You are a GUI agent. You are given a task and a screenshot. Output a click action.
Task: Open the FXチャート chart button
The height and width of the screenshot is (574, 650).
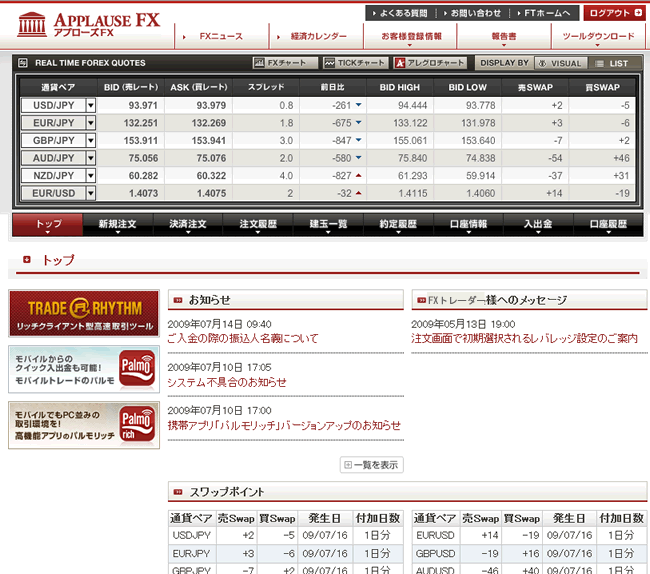285,63
